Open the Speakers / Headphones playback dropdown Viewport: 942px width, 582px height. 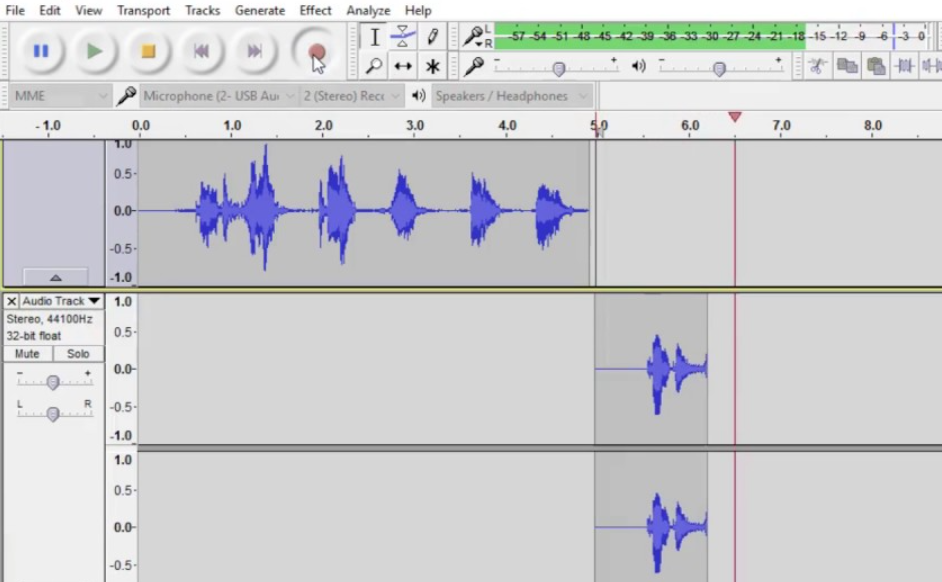click(511, 96)
